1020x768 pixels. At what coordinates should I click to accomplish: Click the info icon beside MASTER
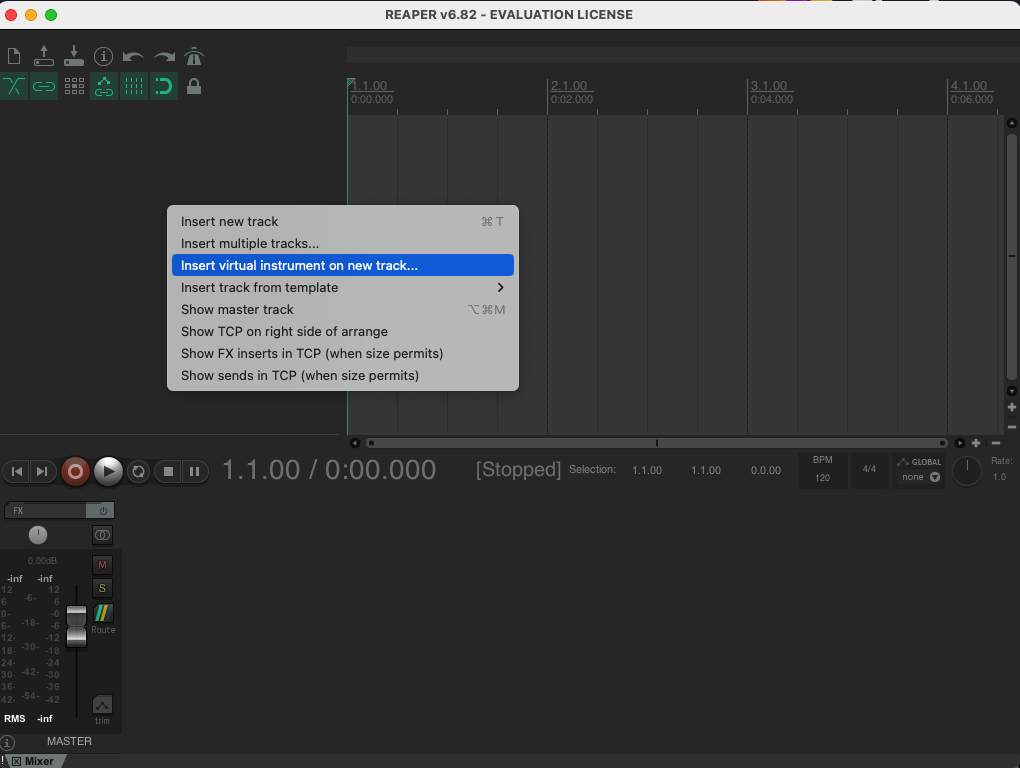coord(7,743)
